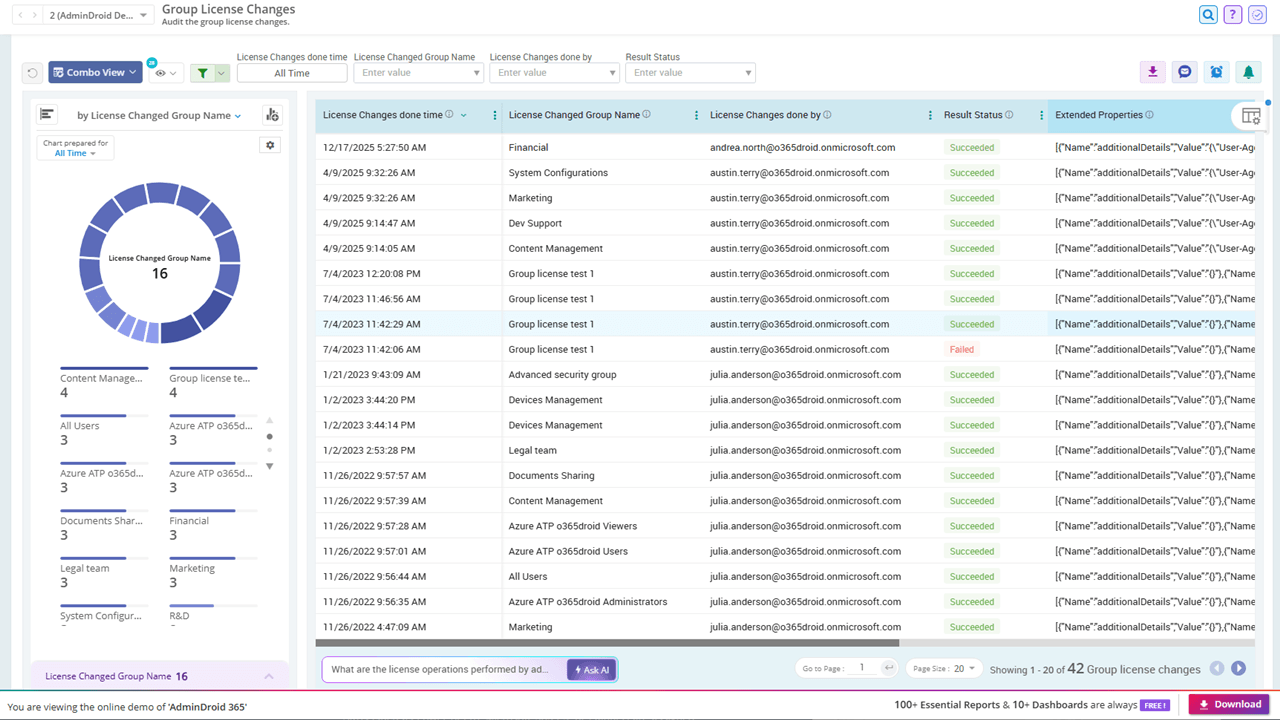Open the License Changed Group Name column menu

696,116
